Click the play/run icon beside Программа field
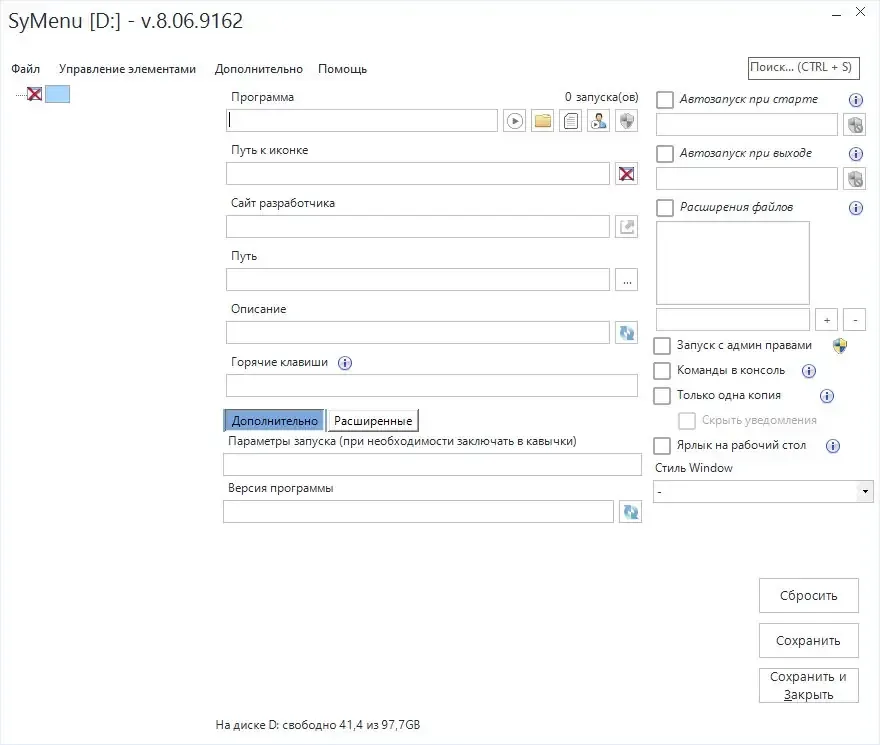Image resolution: width=880 pixels, height=745 pixels. [x=515, y=121]
